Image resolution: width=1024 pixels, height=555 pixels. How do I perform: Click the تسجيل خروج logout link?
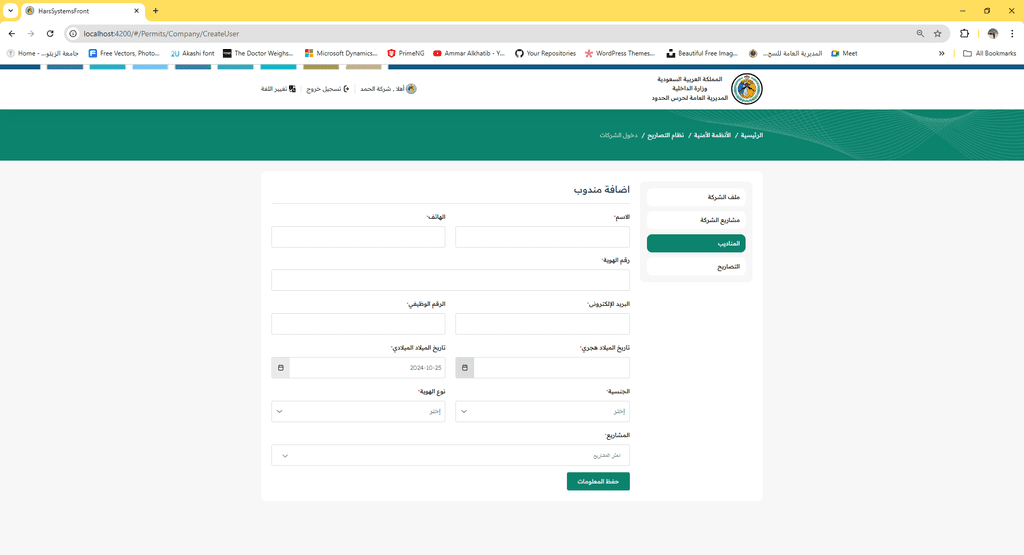point(324,89)
